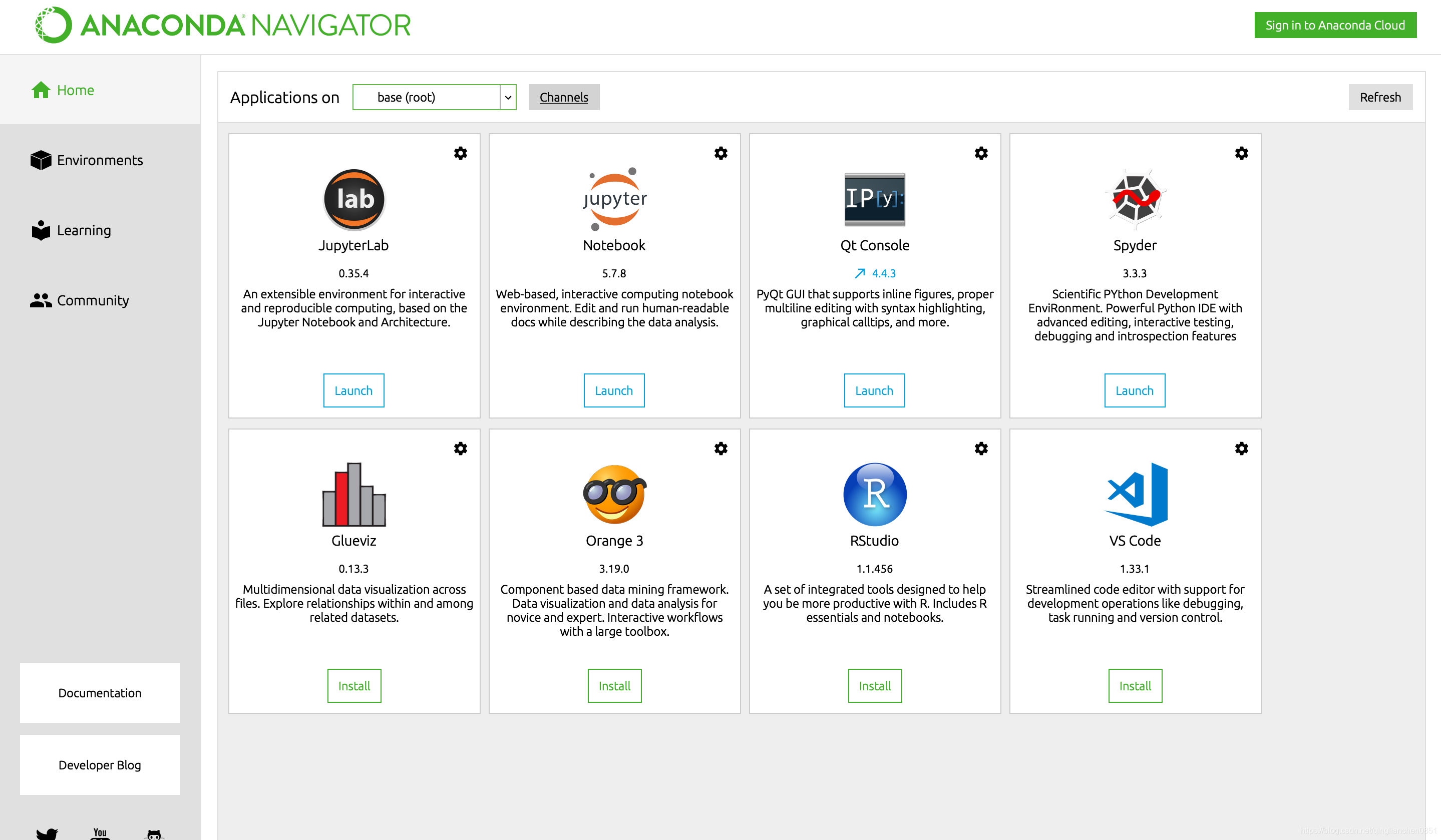Screen dimensions: 1441x840
Task: Install RStudio
Action: [x=875, y=686]
